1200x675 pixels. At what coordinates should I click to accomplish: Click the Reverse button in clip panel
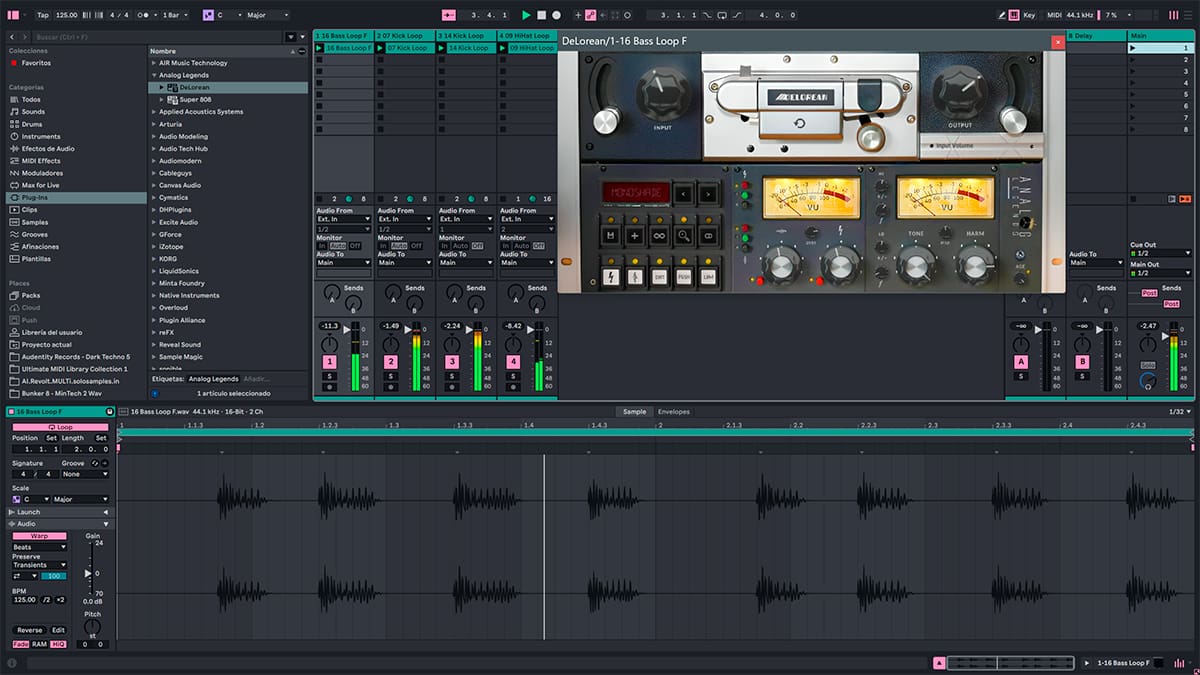[29, 630]
